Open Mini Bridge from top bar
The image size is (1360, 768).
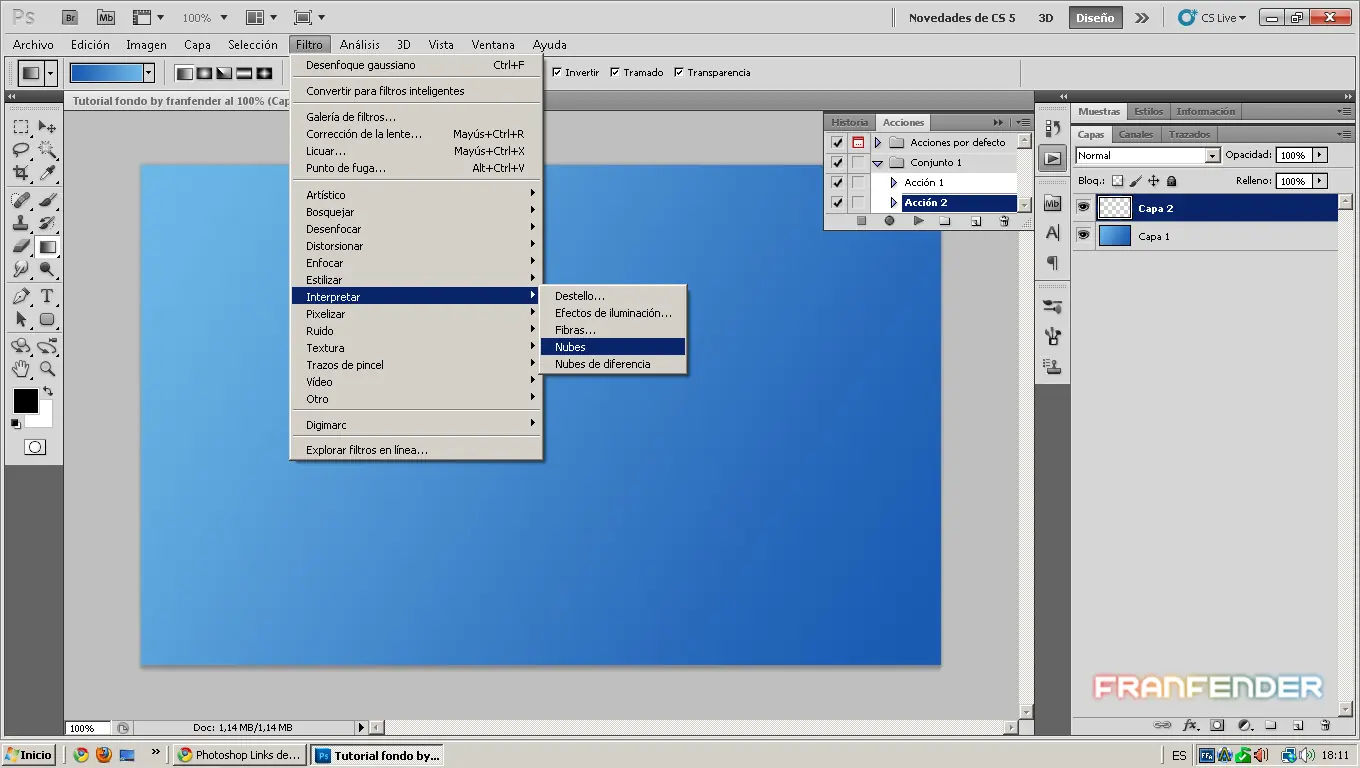point(105,17)
